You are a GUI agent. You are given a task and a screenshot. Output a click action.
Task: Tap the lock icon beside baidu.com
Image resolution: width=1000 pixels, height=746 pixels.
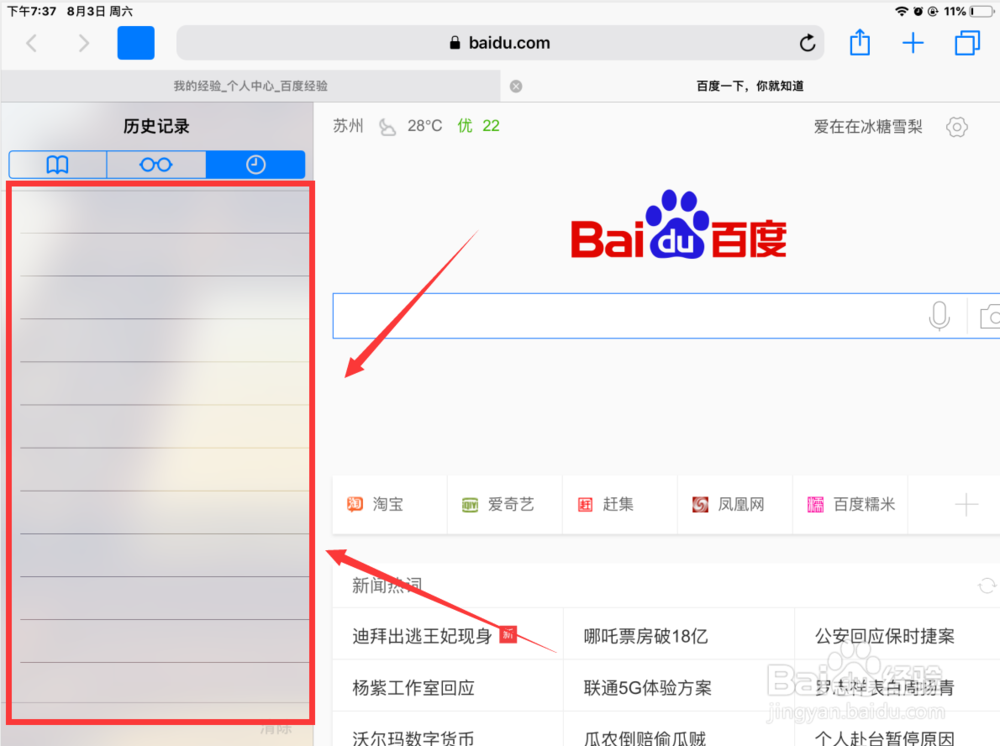(455, 43)
